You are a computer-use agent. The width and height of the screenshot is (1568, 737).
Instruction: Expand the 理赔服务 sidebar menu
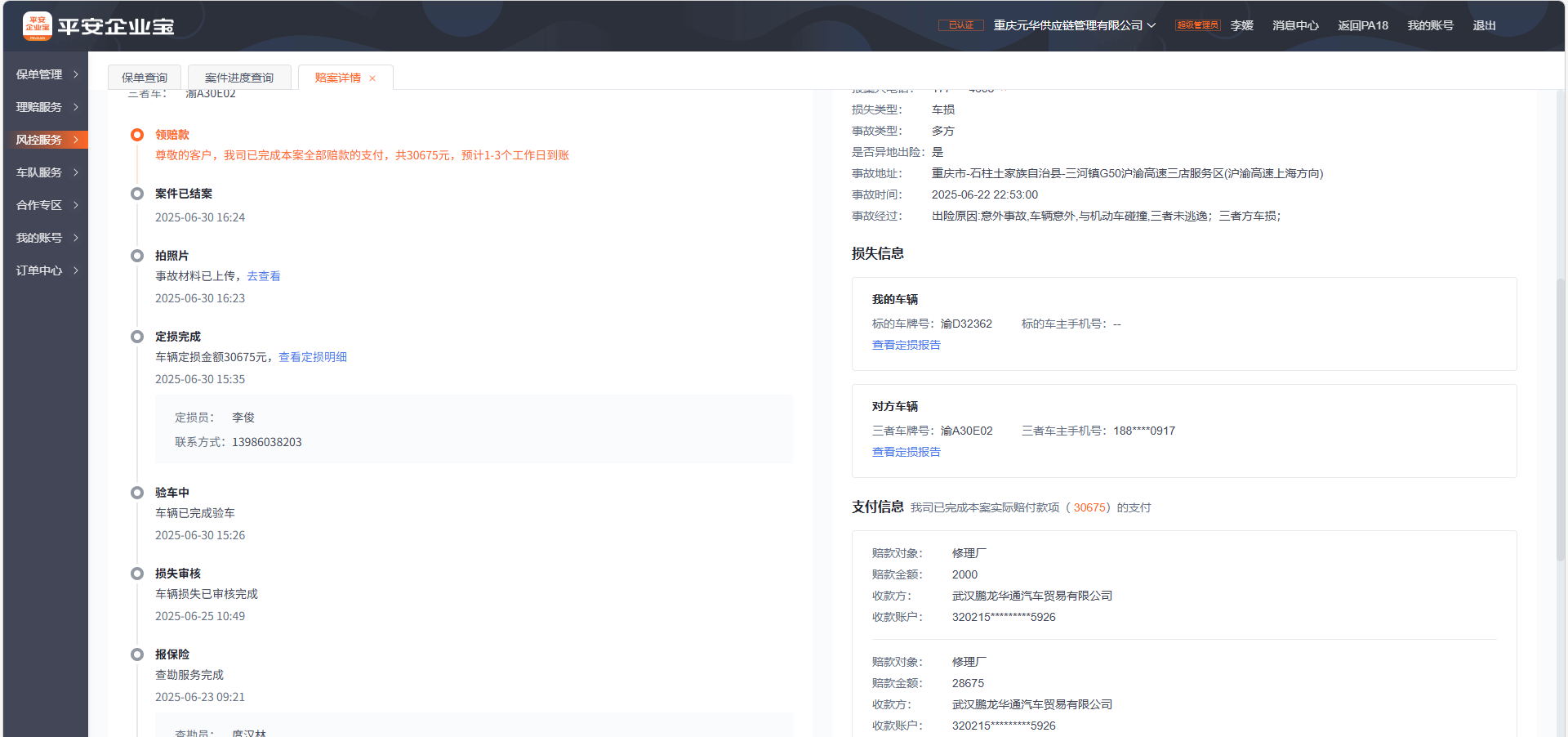(47, 107)
